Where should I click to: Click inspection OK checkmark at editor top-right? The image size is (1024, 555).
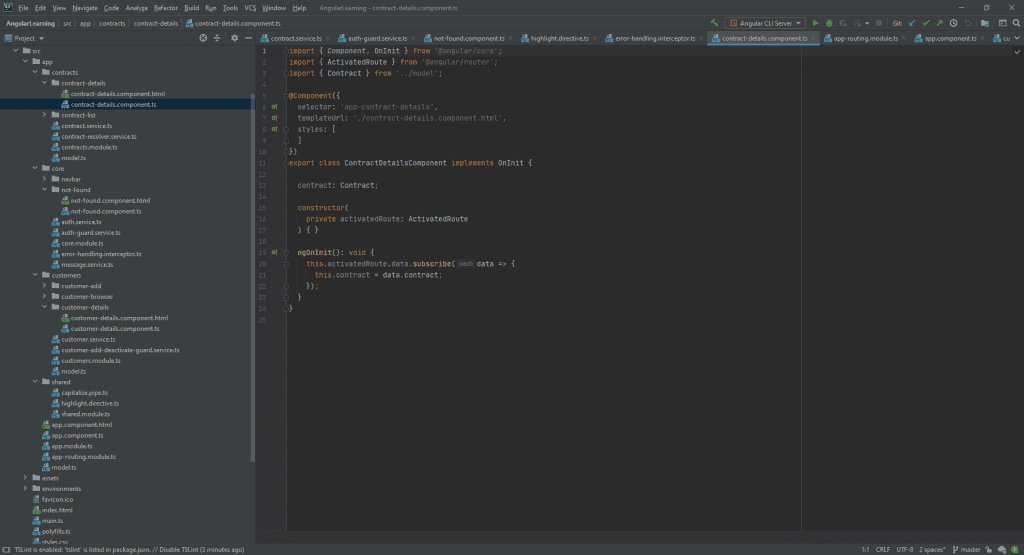tap(1017, 52)
